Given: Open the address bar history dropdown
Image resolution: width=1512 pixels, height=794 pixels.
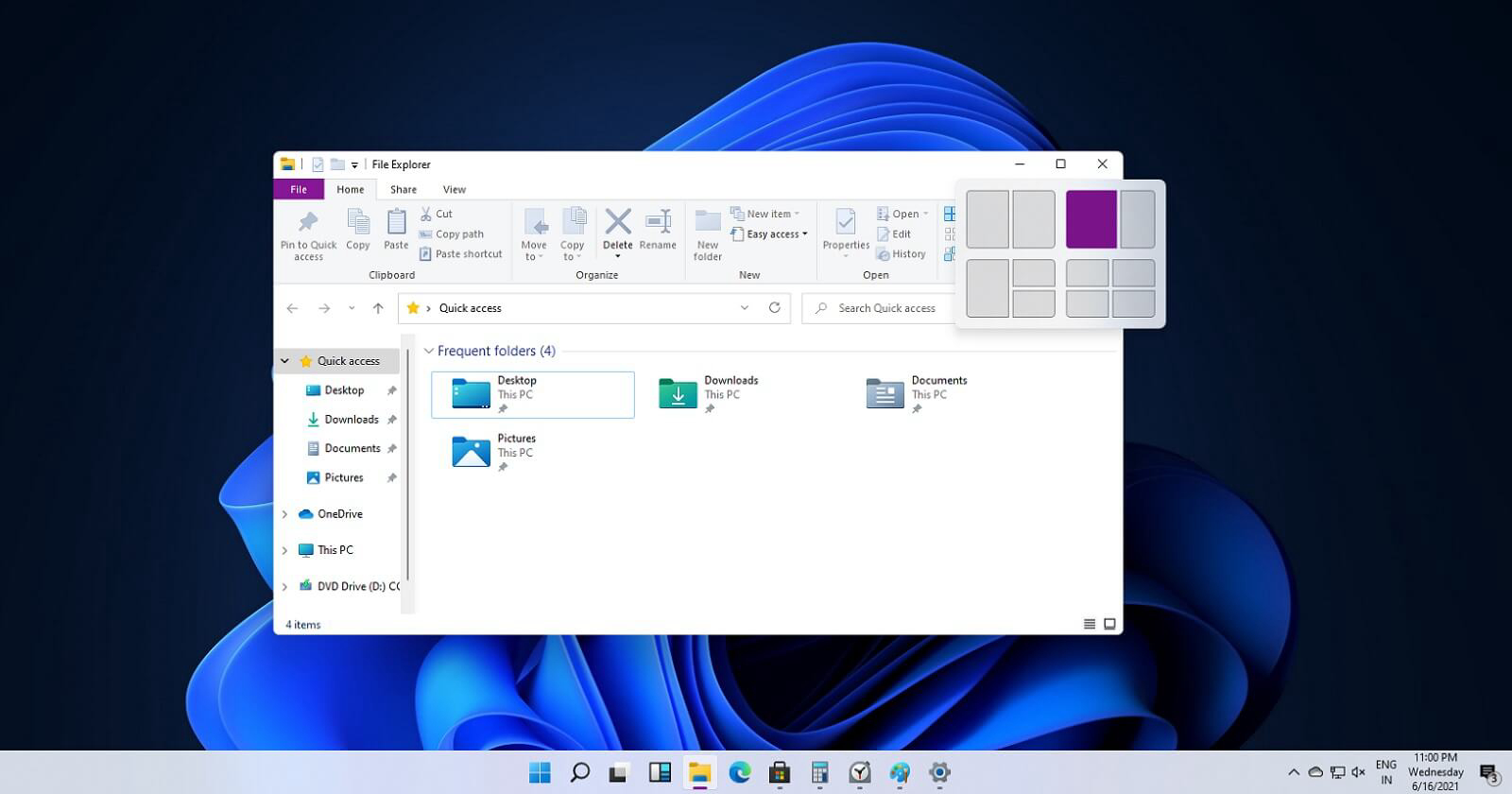Looking at the screenshot, I should 745,308.
